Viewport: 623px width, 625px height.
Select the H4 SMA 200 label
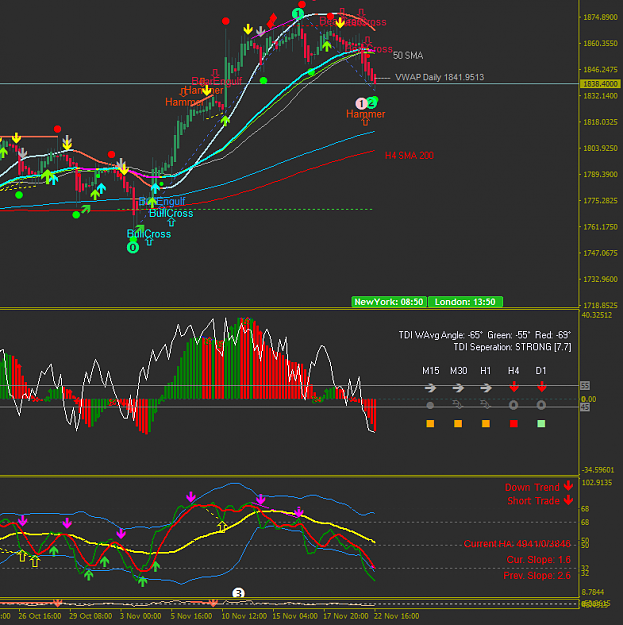[409, 155]
